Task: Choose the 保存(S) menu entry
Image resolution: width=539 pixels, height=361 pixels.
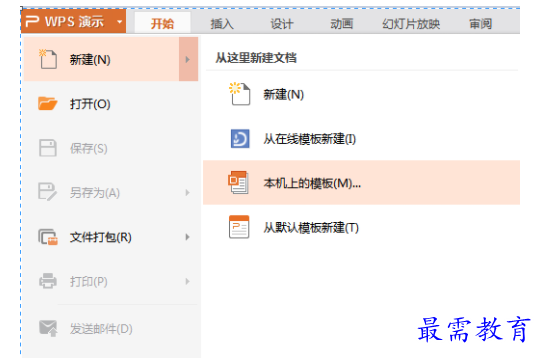Action: [x=111, y=148]
